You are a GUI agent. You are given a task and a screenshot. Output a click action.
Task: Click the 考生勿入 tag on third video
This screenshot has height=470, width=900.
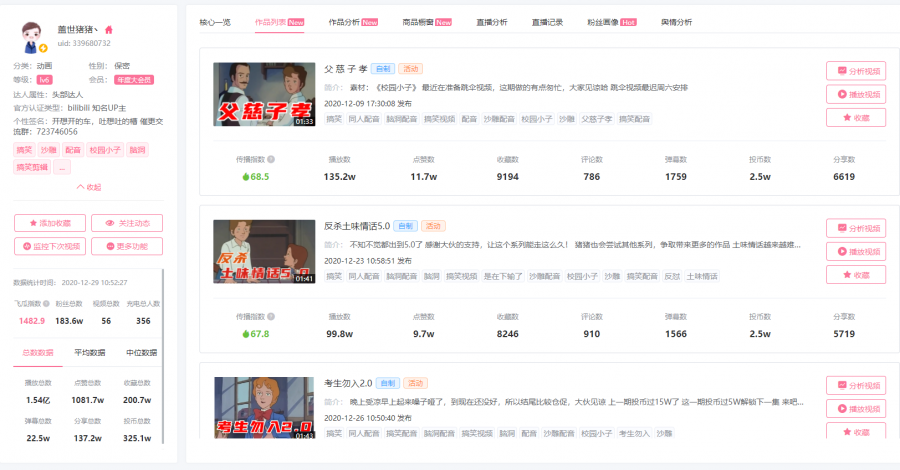634,433
